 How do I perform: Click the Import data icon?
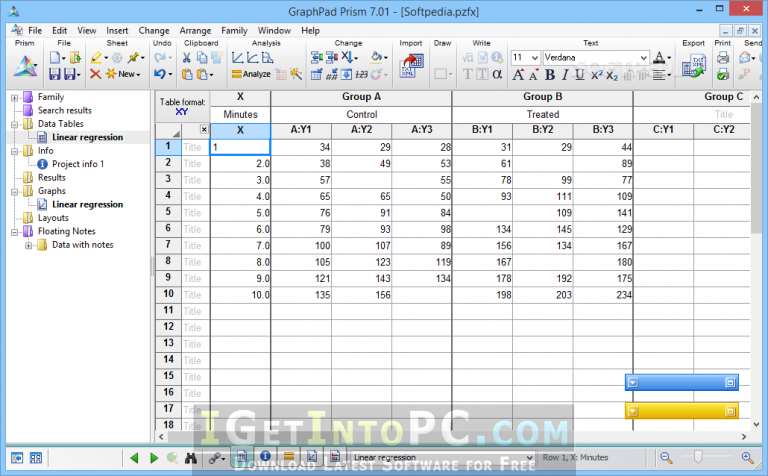coord(412,66)
